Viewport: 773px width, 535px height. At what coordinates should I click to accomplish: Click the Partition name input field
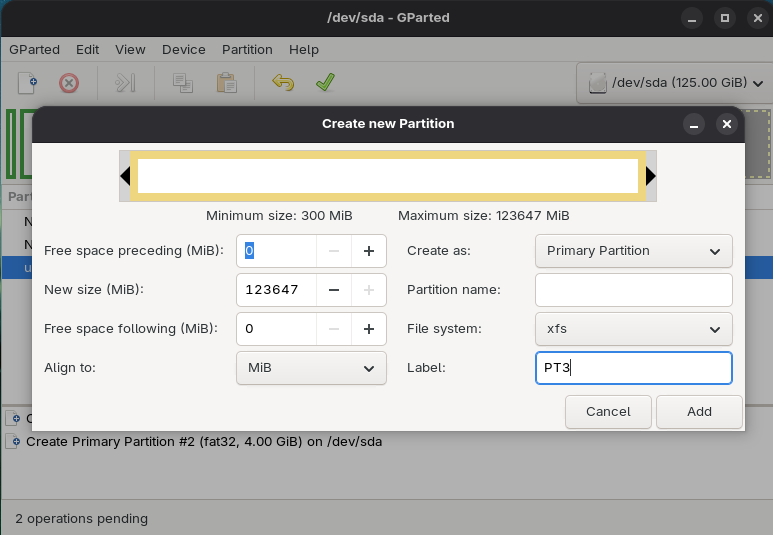633,290
